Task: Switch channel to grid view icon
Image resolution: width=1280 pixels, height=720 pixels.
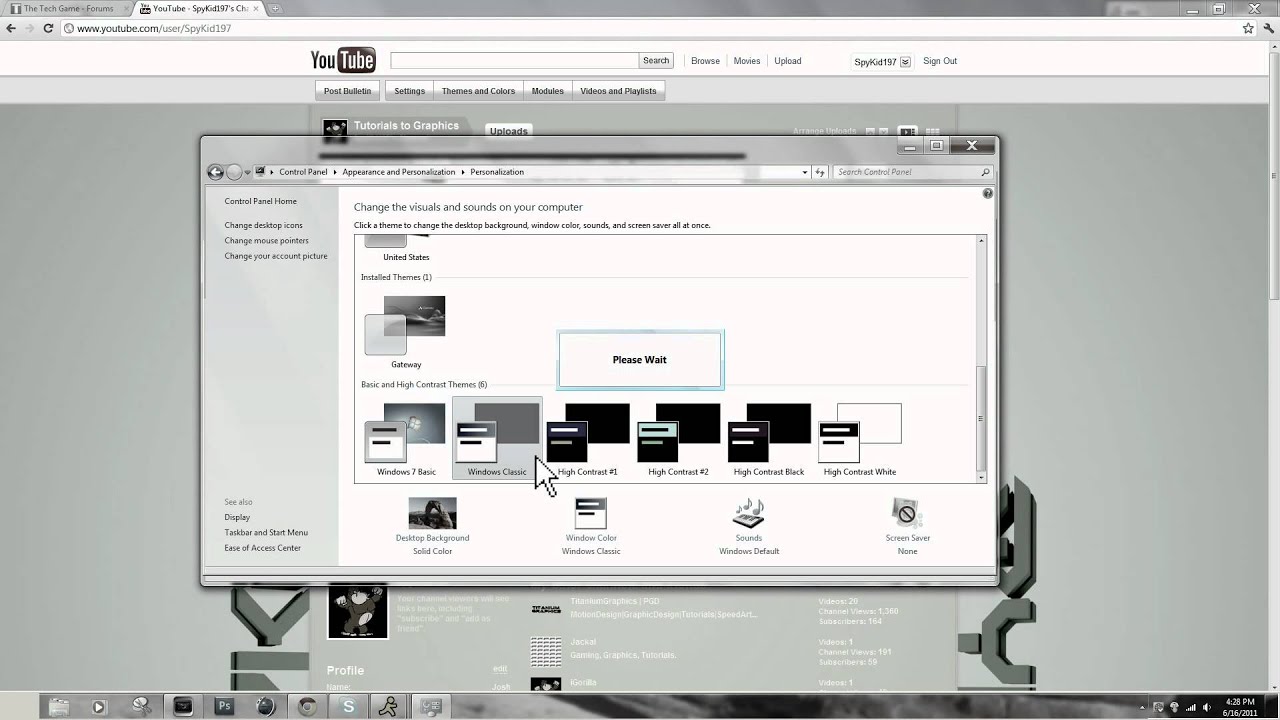Action: [x=932, y=131]
